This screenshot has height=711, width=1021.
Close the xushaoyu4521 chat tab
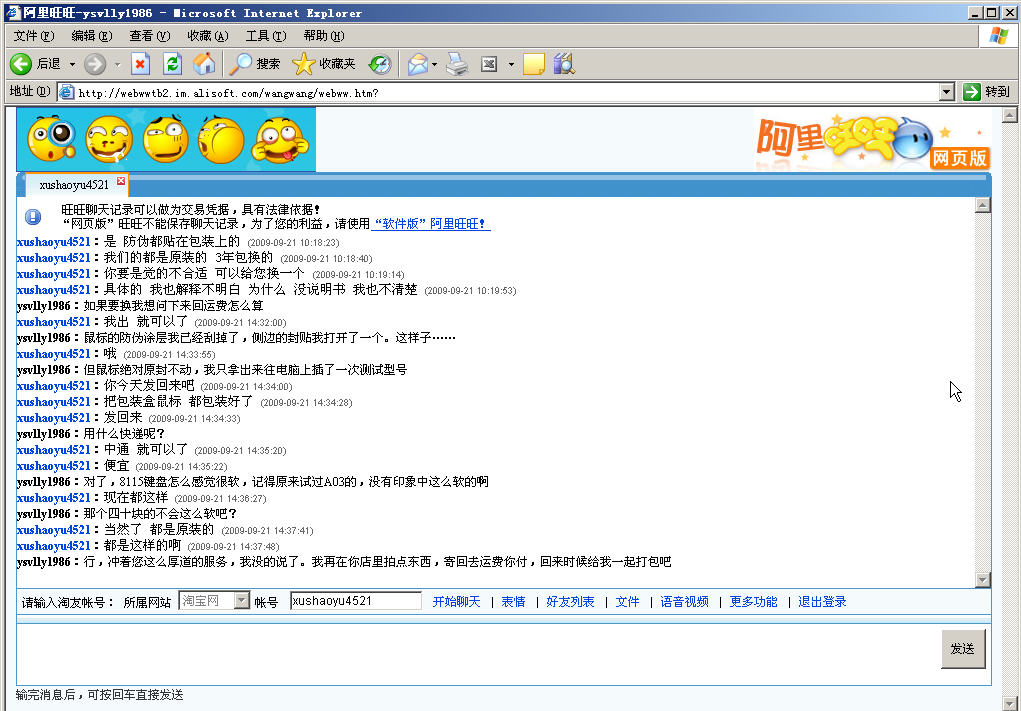[121, 181]
